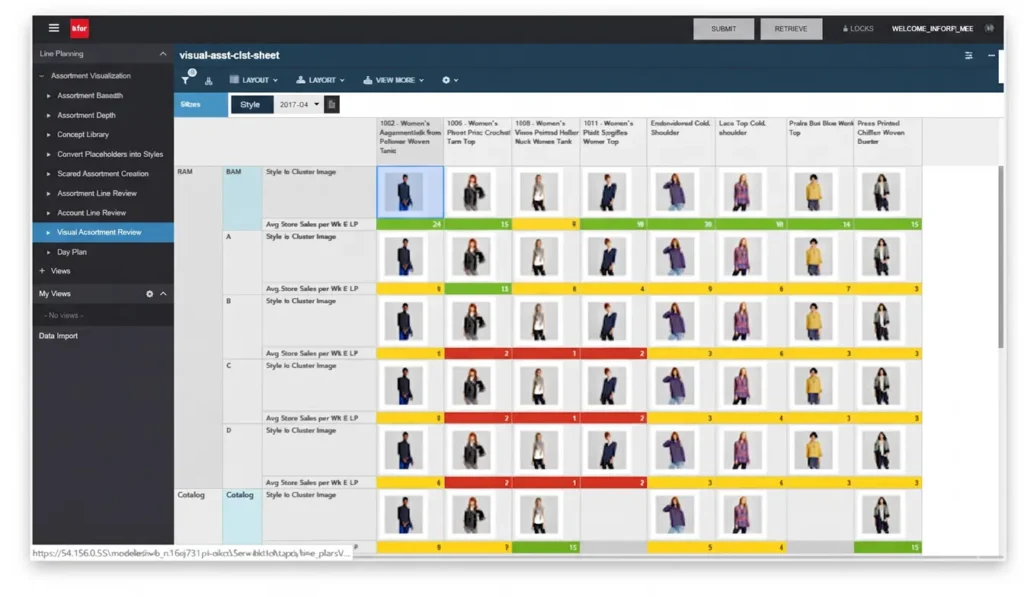This screenshot has height=597, width=1024.
Task: Open the hamburger navigation menu
Action: click(54, 28)
